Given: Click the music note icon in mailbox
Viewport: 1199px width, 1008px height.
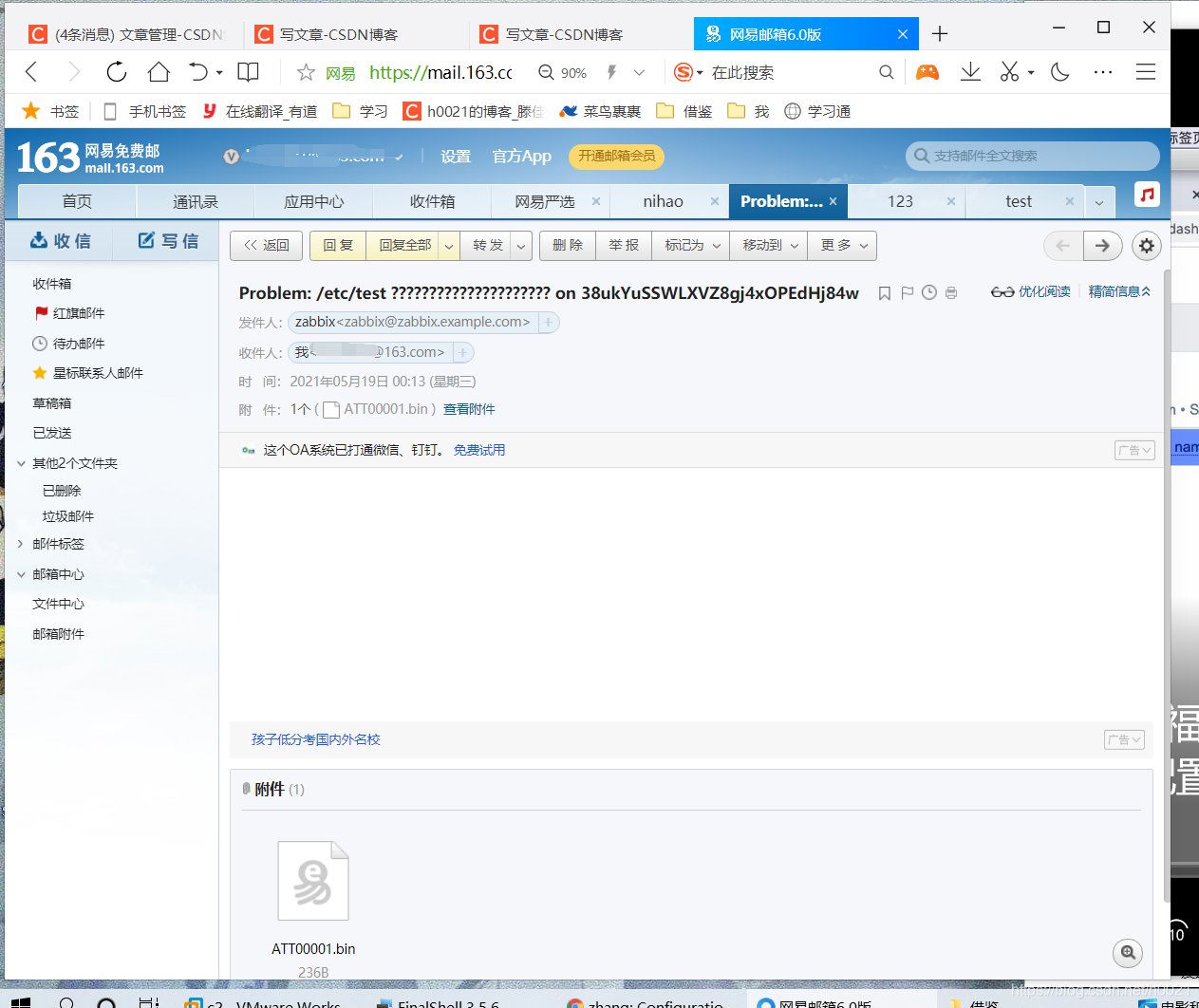Looking at the screenshot, I should [x=1147, y=195].
